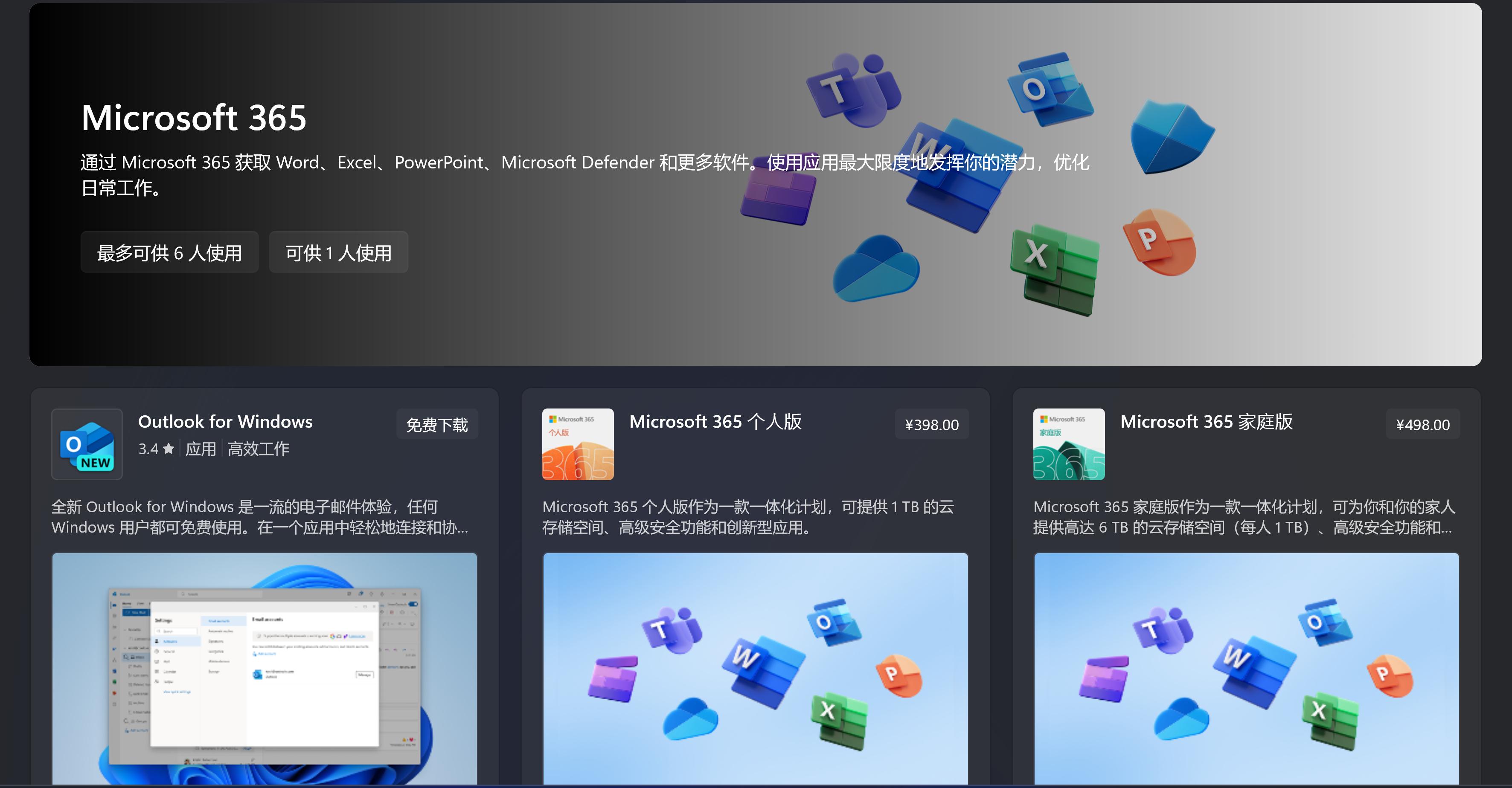Click the Microsoft 365 个人版 product icon
Viewport: 1512px width, 788px height.
point(578,444)
